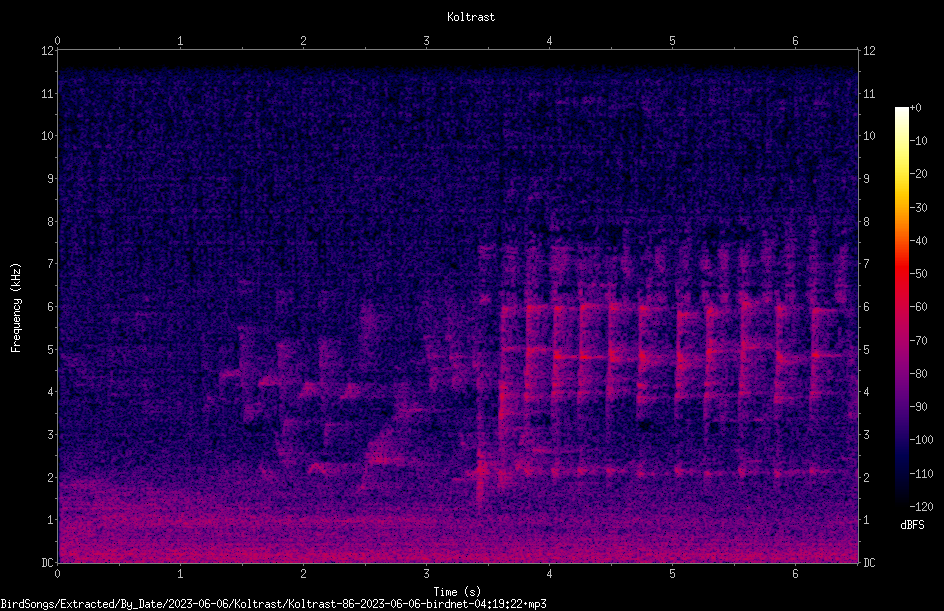Click the Koltrast title at top
Screen dimensions: 944x611
[x=471, y=17]
